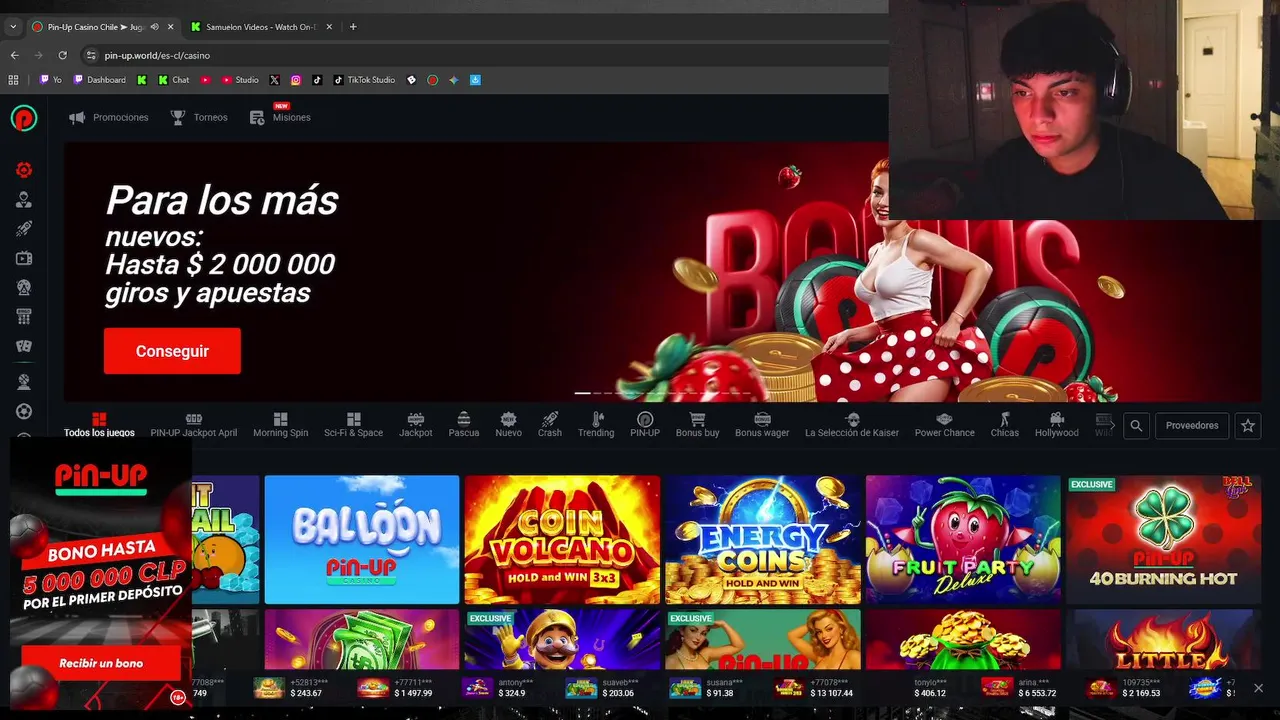Select the Crash category tab

click(x=550, y=425)
